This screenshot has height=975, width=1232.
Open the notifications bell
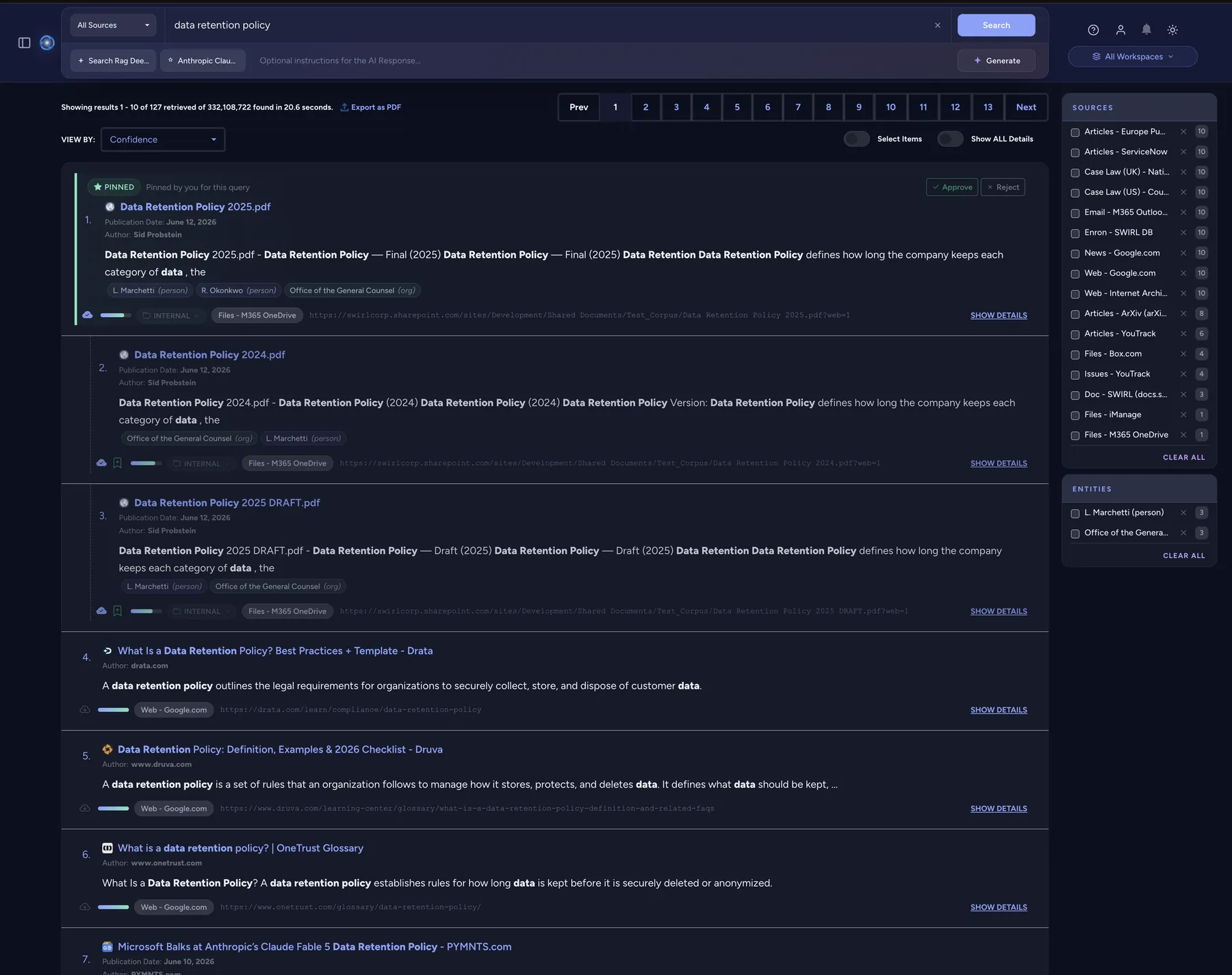(1146, 29)
